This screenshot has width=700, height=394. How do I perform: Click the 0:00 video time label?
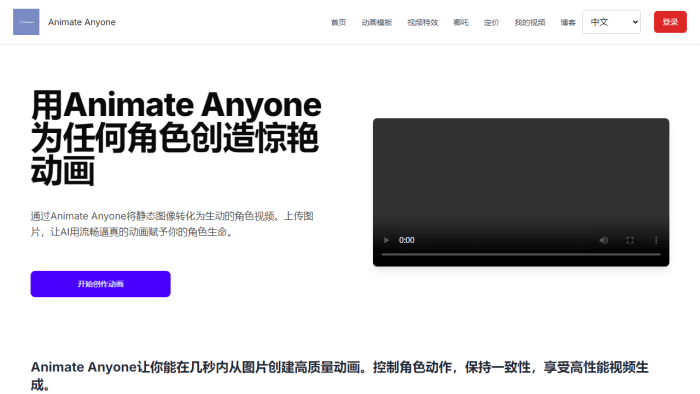pos(407,240)
